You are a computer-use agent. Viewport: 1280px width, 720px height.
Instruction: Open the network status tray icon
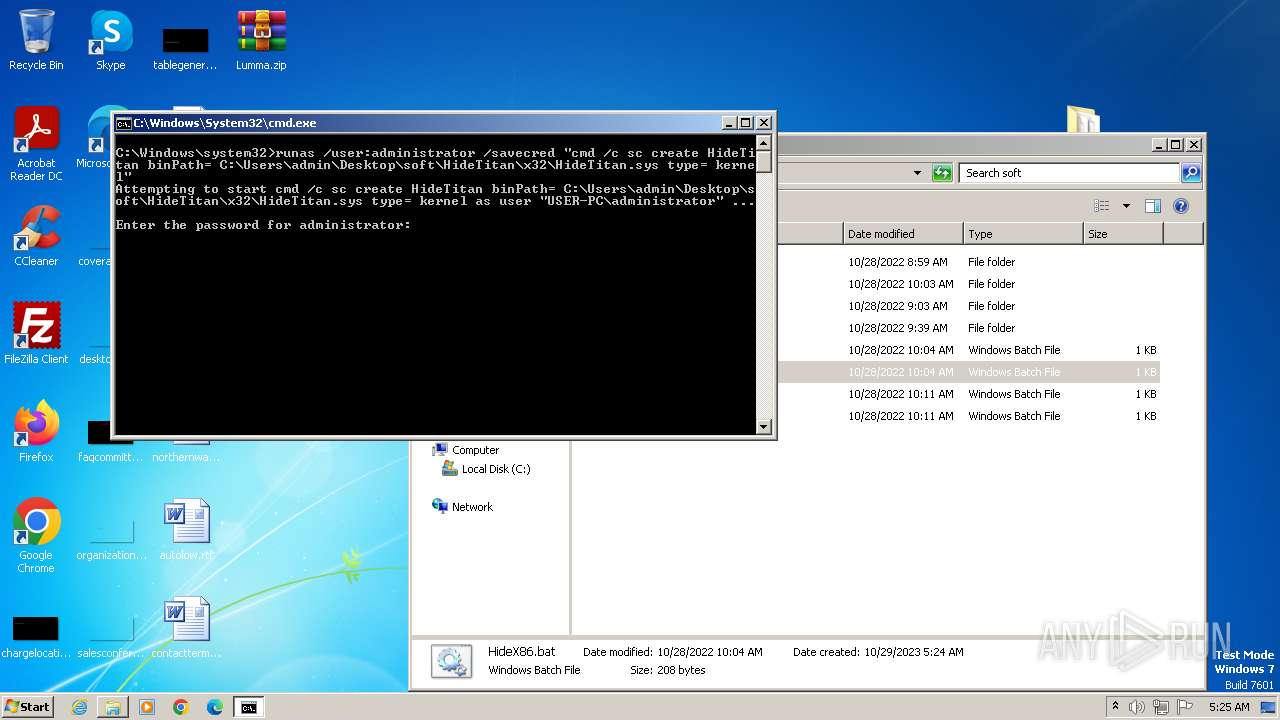point(1161,707)
